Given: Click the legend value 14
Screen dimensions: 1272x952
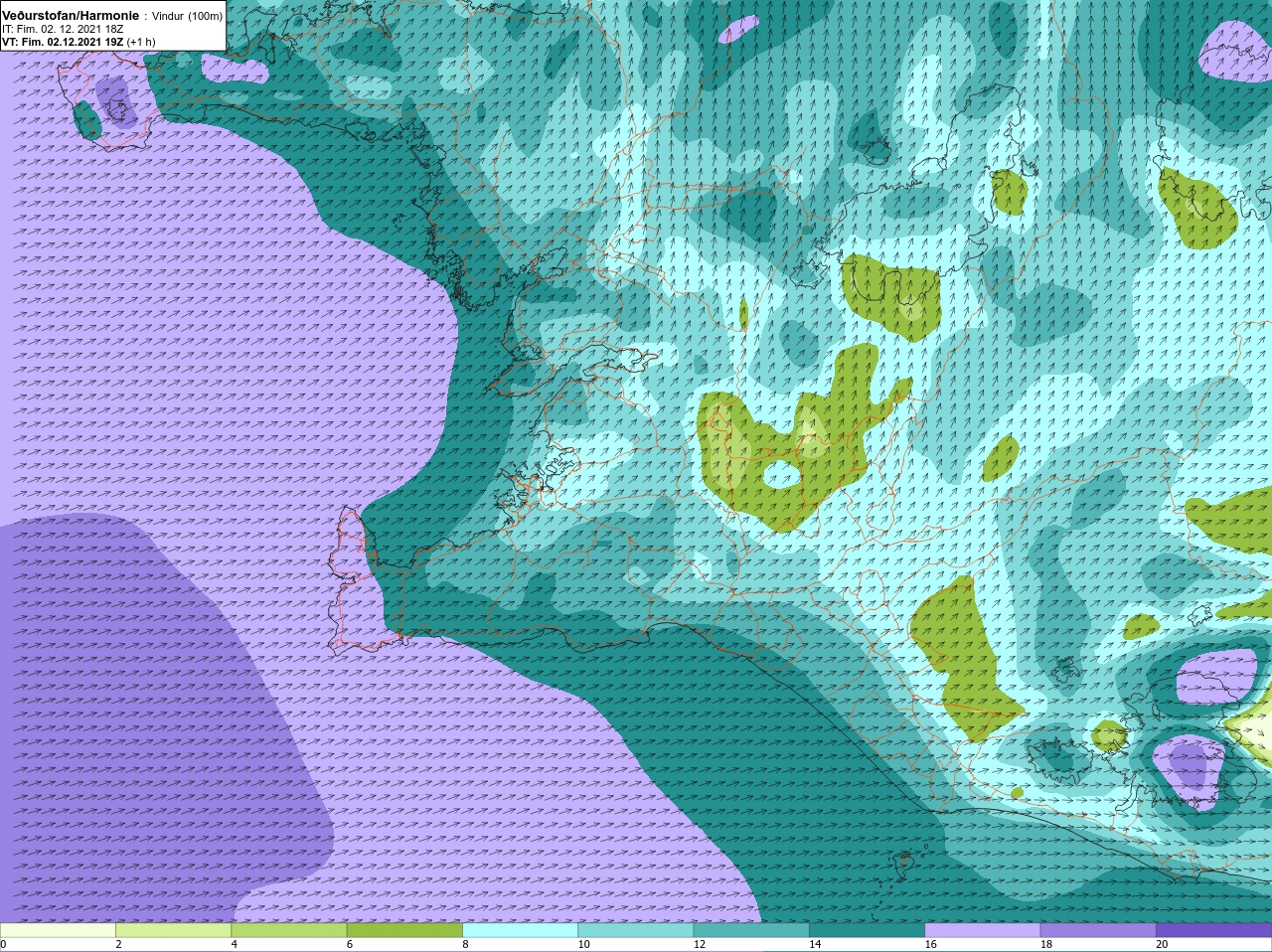Looking at the screenshot, I should pos(816,945).
